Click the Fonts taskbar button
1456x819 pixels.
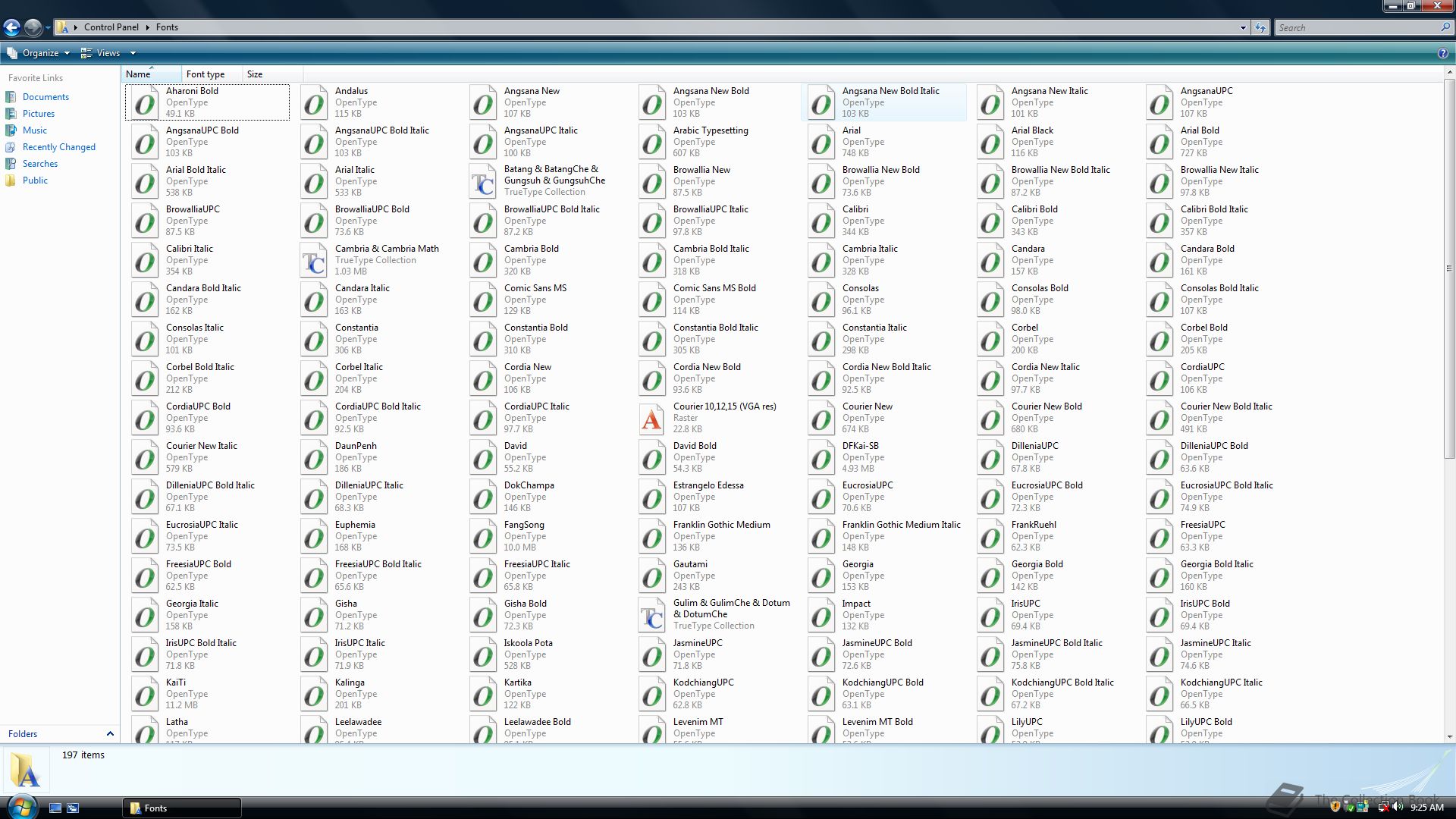click(182, 808)
